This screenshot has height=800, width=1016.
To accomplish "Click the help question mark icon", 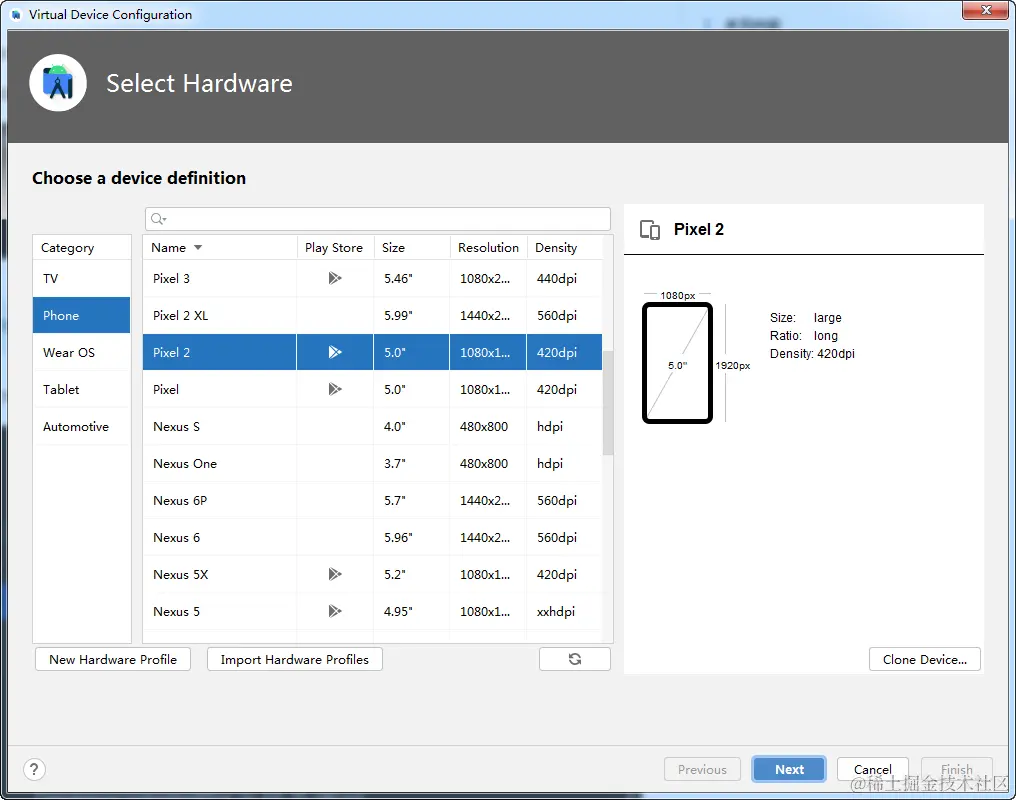I will tap(34, 770).
